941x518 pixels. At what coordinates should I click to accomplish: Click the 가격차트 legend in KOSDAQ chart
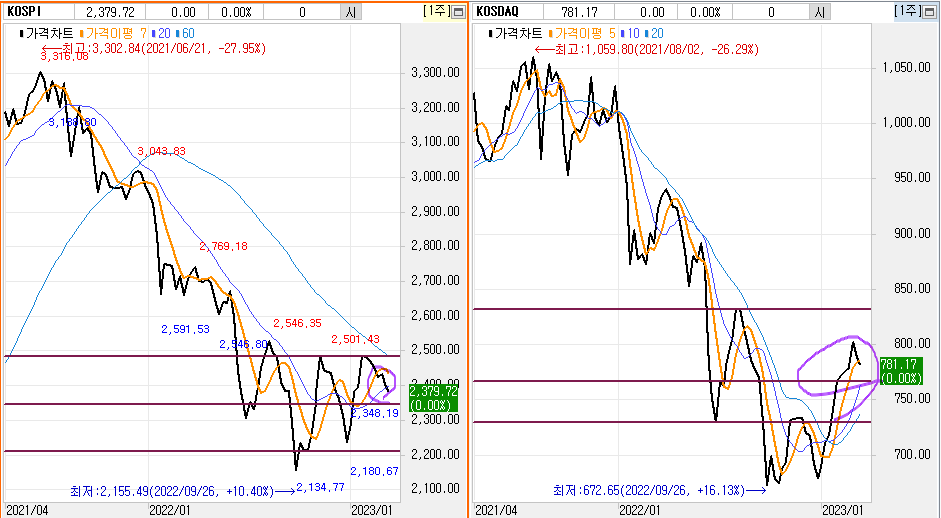pos(517,34)
